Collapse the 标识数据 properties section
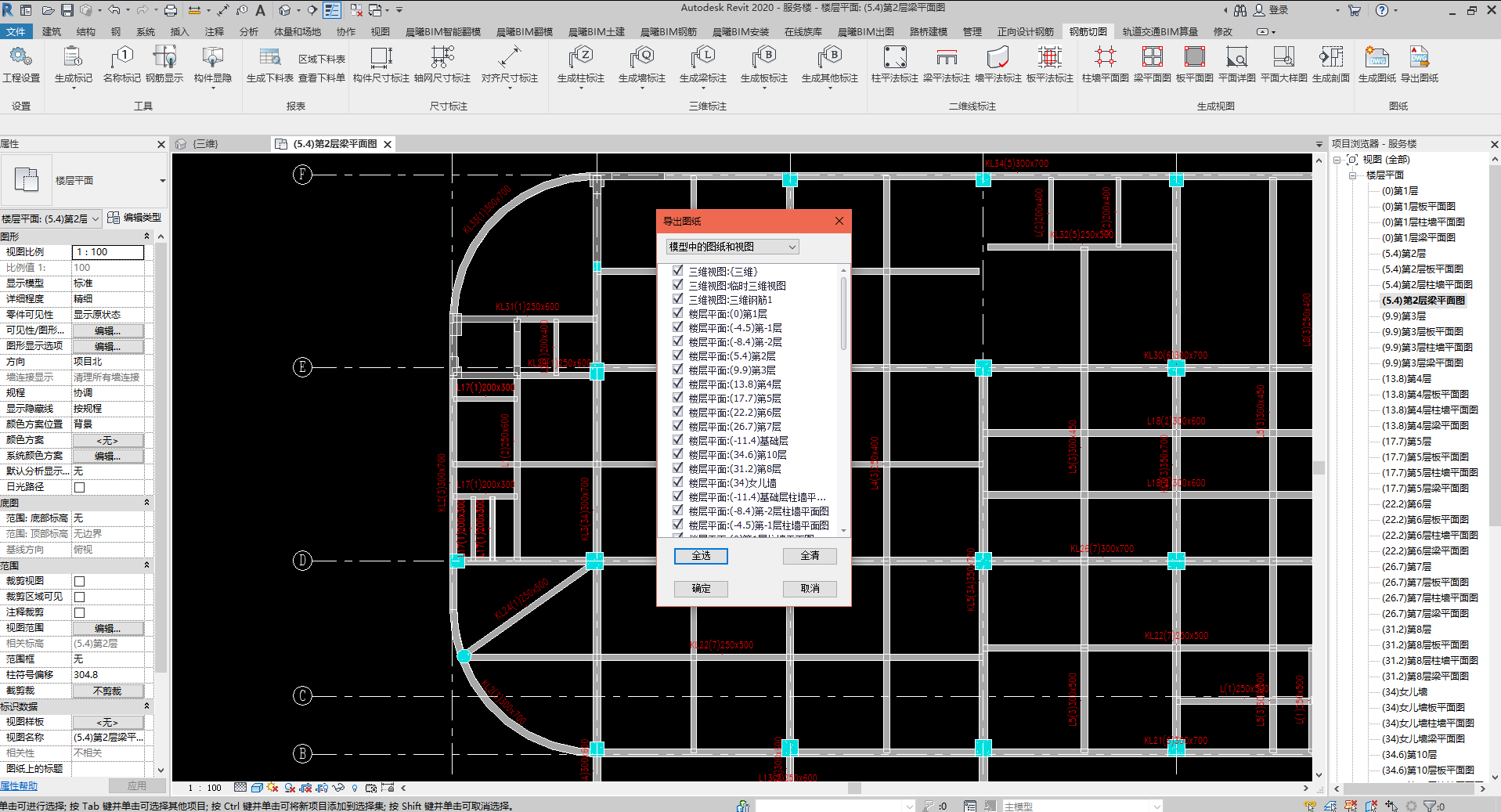The width and height of the screenshot is (1501, 812). pos(146,706)
